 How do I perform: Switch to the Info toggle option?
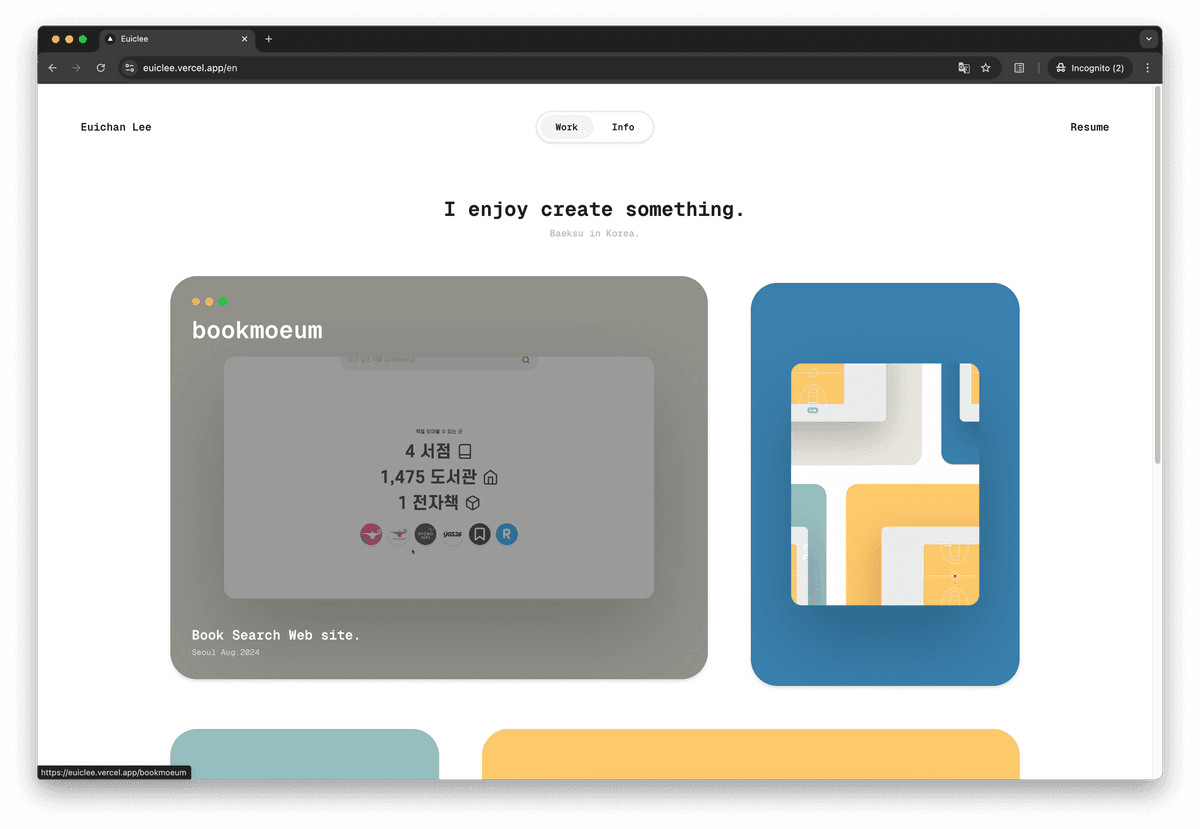pyautogui.click(x=623, y=127)
